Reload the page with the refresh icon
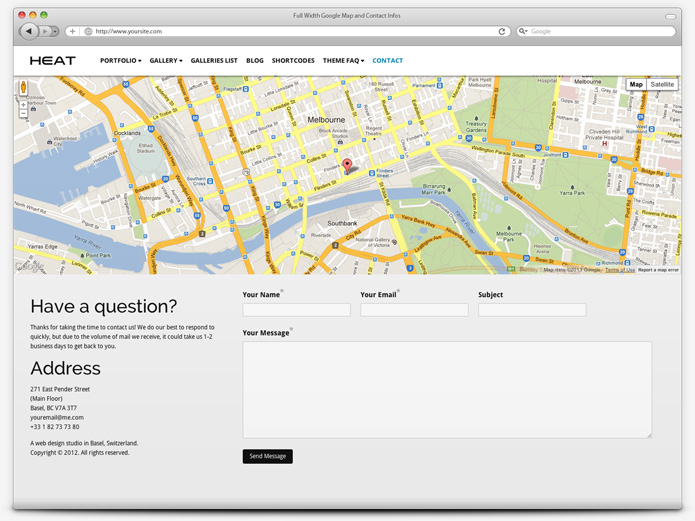Viewport: 695px width, 521px height. click(x=502, y=31)
